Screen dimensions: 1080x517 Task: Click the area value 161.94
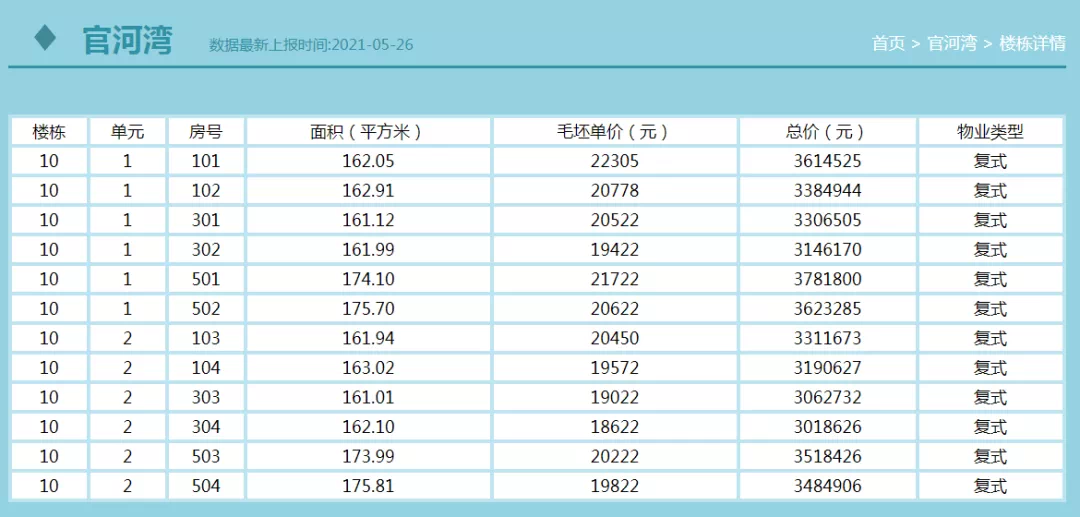(368, 338)
